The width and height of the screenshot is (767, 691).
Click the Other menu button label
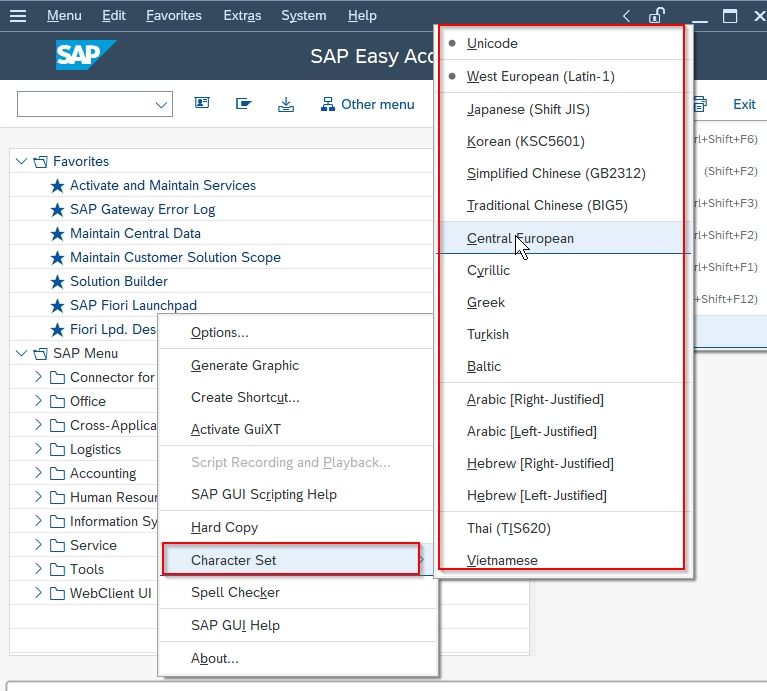377,104
